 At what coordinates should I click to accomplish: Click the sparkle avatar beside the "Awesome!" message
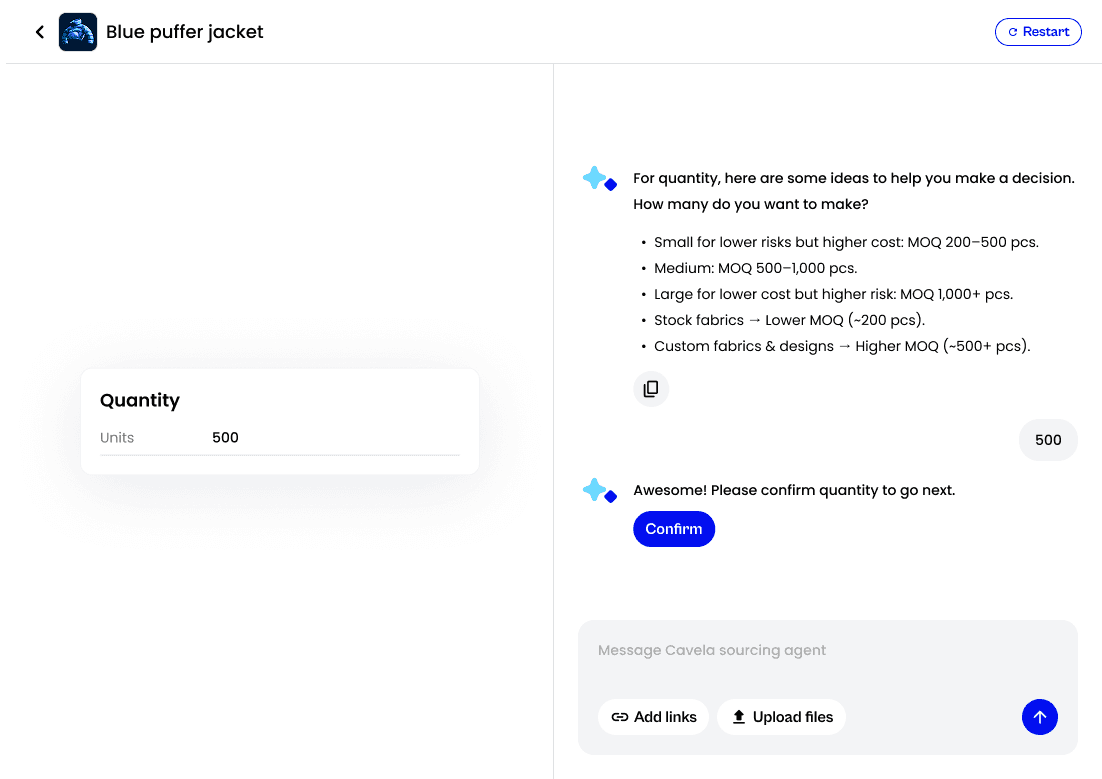coord(599,491)
